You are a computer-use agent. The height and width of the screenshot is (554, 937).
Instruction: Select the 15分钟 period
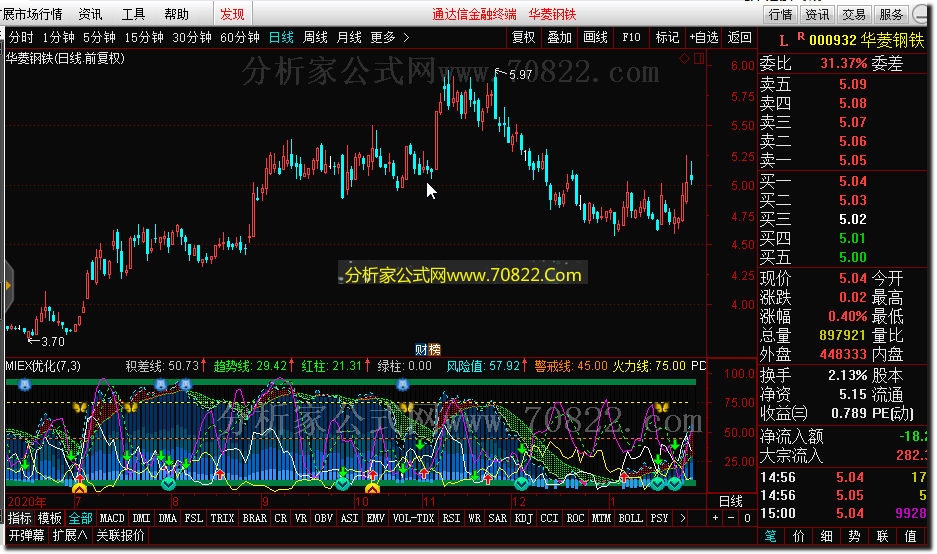(144, 38)
